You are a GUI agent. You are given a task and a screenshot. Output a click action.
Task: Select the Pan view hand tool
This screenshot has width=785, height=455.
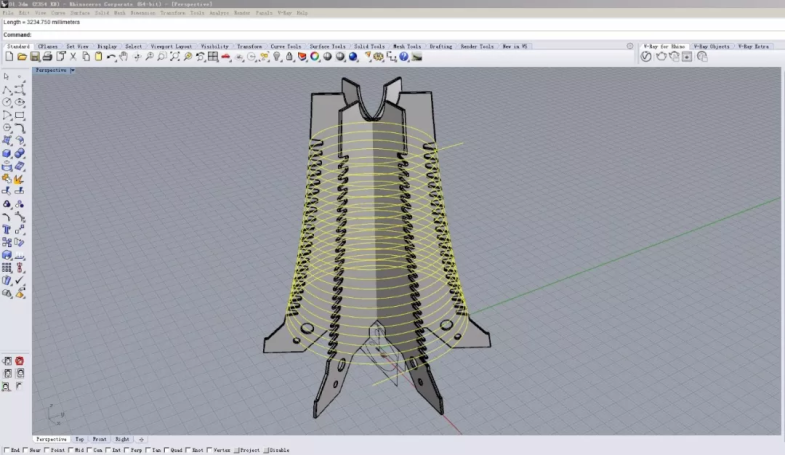click(123, 57)
